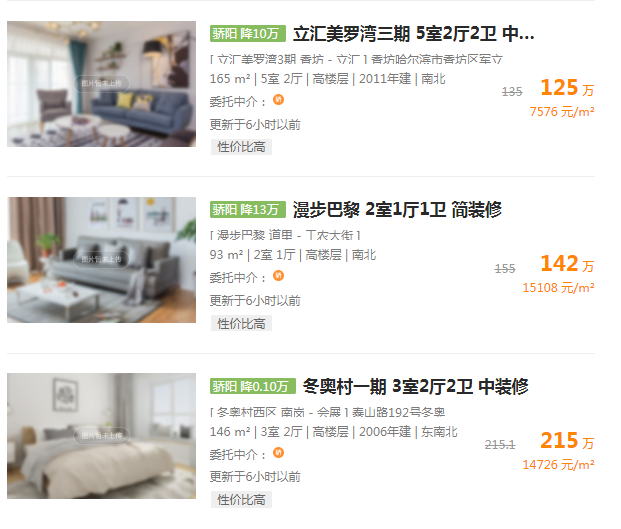Image resolution: width=621 pixels, height=529 pixels.
Task: Click the 性价比高 tag under 立汇美罗湾三期
Action: 241,147
